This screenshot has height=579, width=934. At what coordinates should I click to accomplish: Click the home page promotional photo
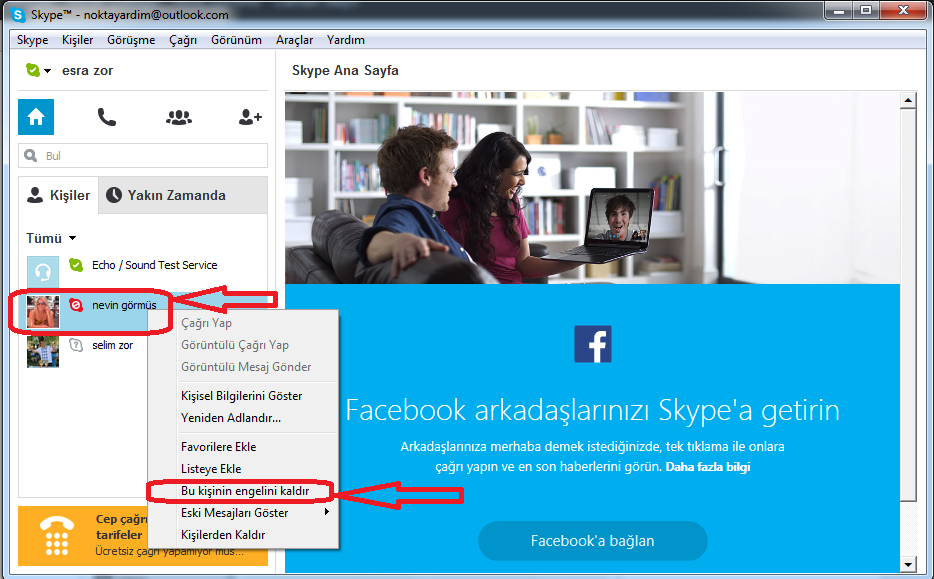coord(592,188)
